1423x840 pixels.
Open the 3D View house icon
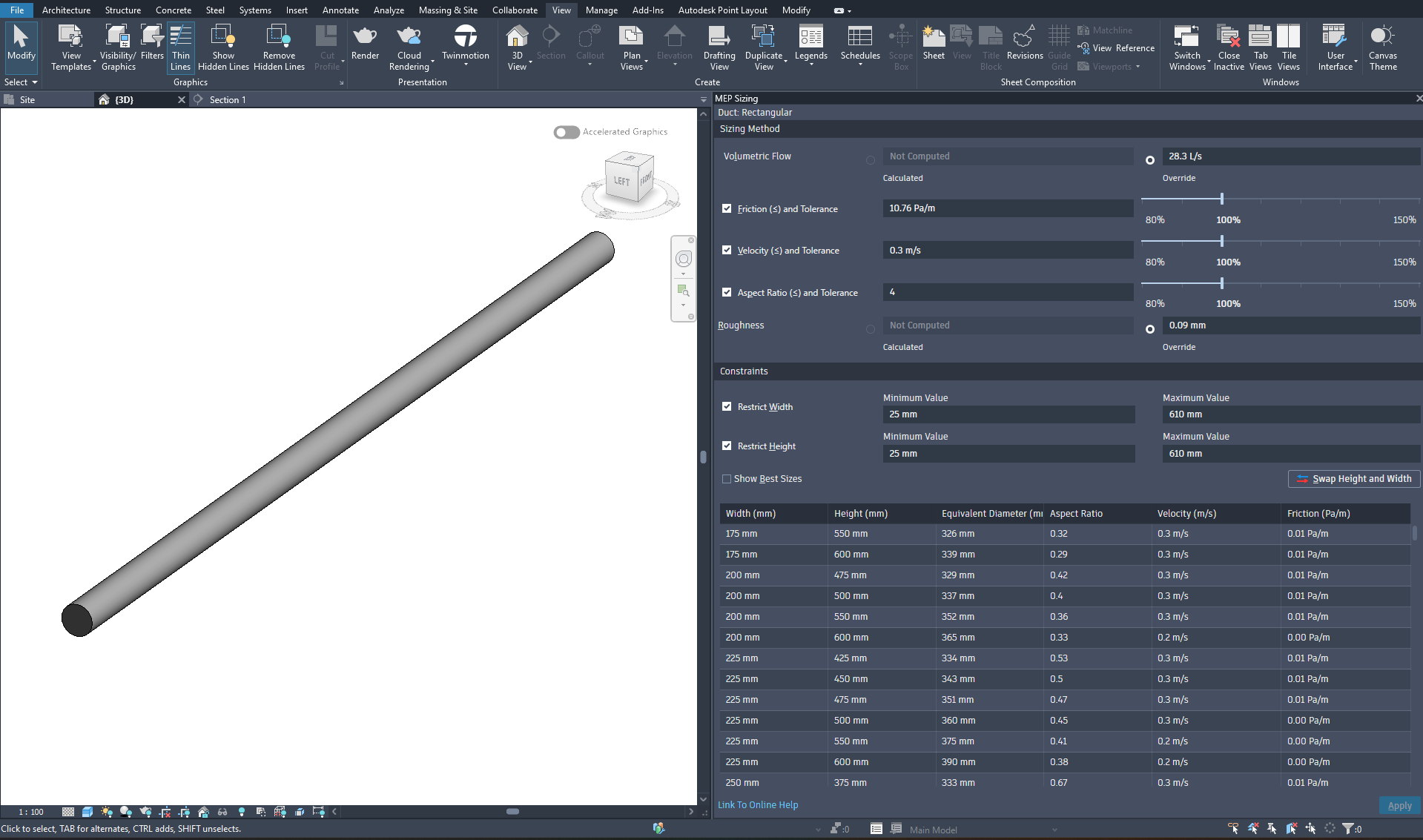(517, 36)
